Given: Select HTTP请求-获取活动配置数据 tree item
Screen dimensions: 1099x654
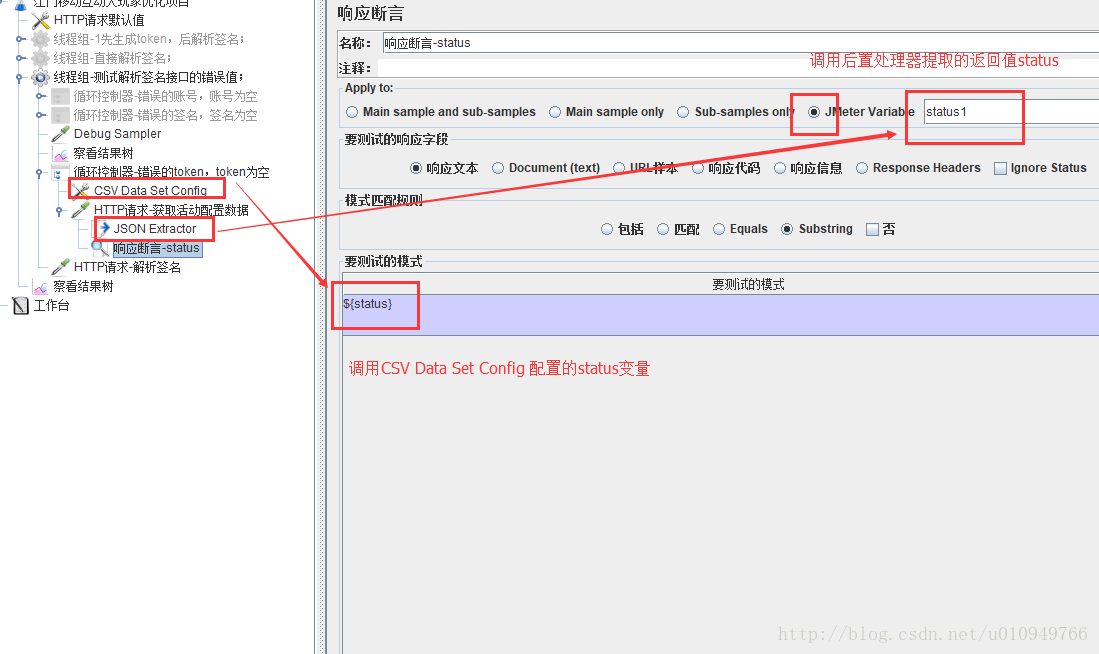Looking at the screenshot, I should [171, 210].
